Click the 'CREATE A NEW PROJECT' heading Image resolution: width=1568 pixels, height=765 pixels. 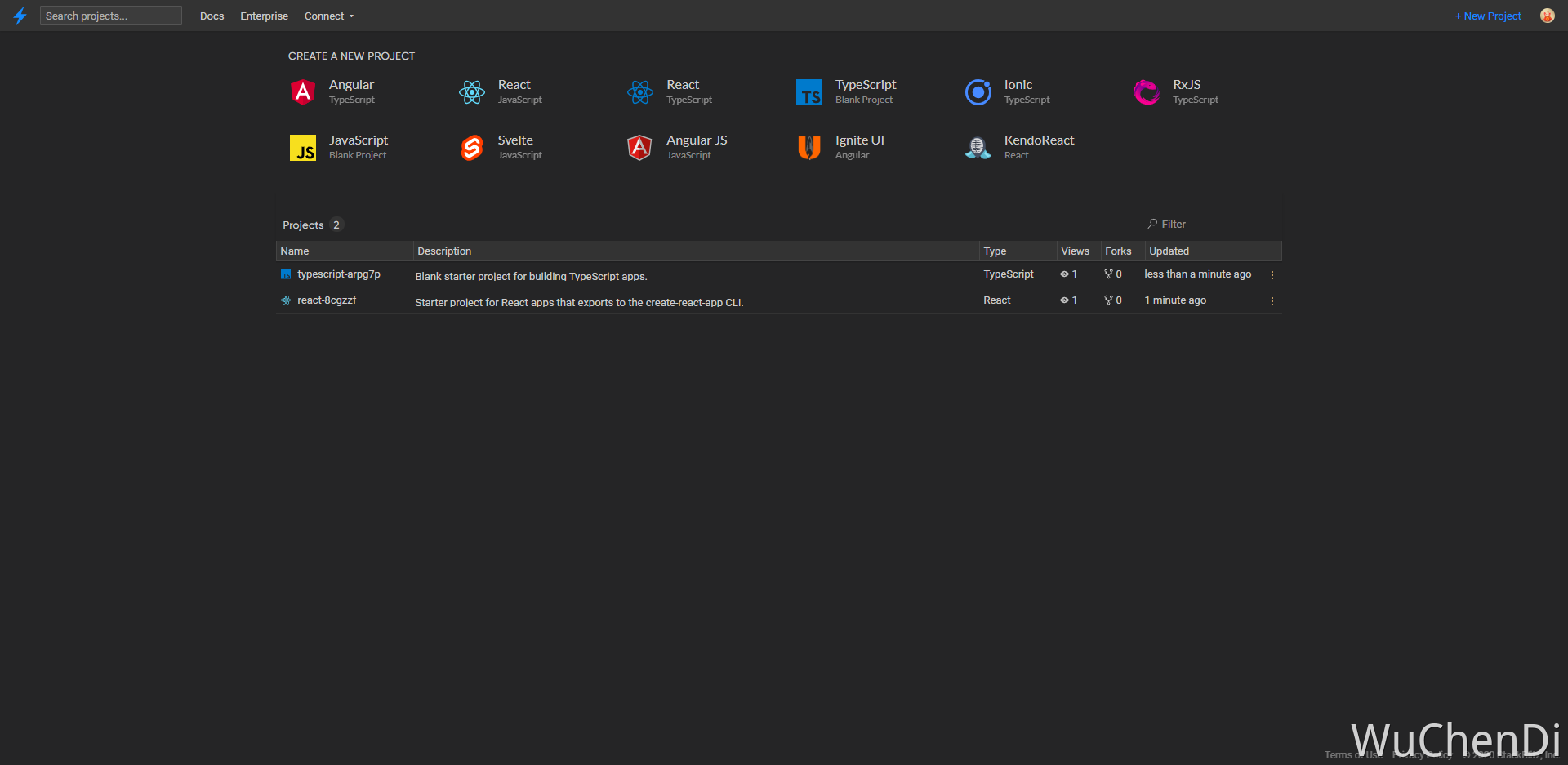click(351, 56)
